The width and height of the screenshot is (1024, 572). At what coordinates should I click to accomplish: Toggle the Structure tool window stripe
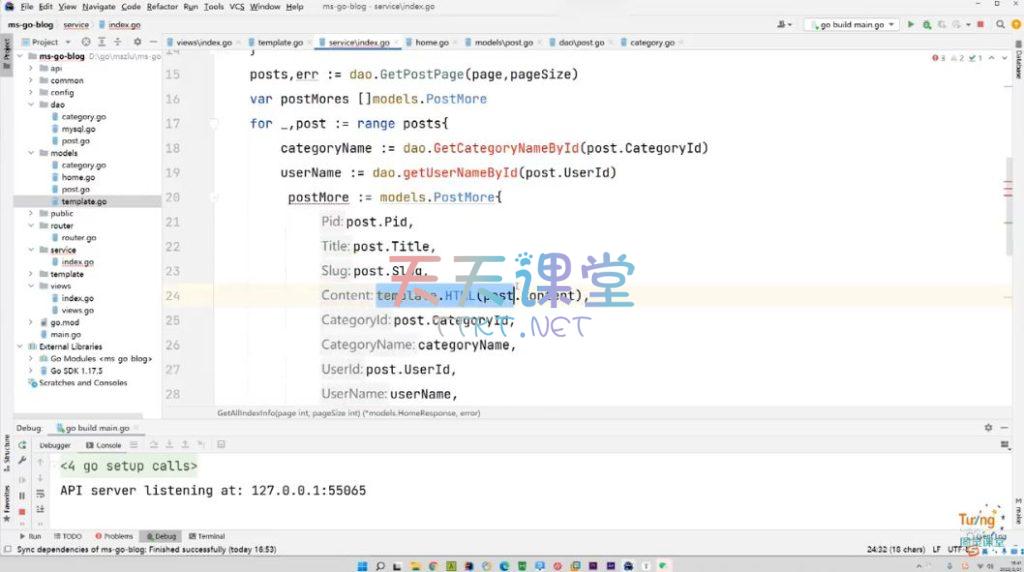6,450
